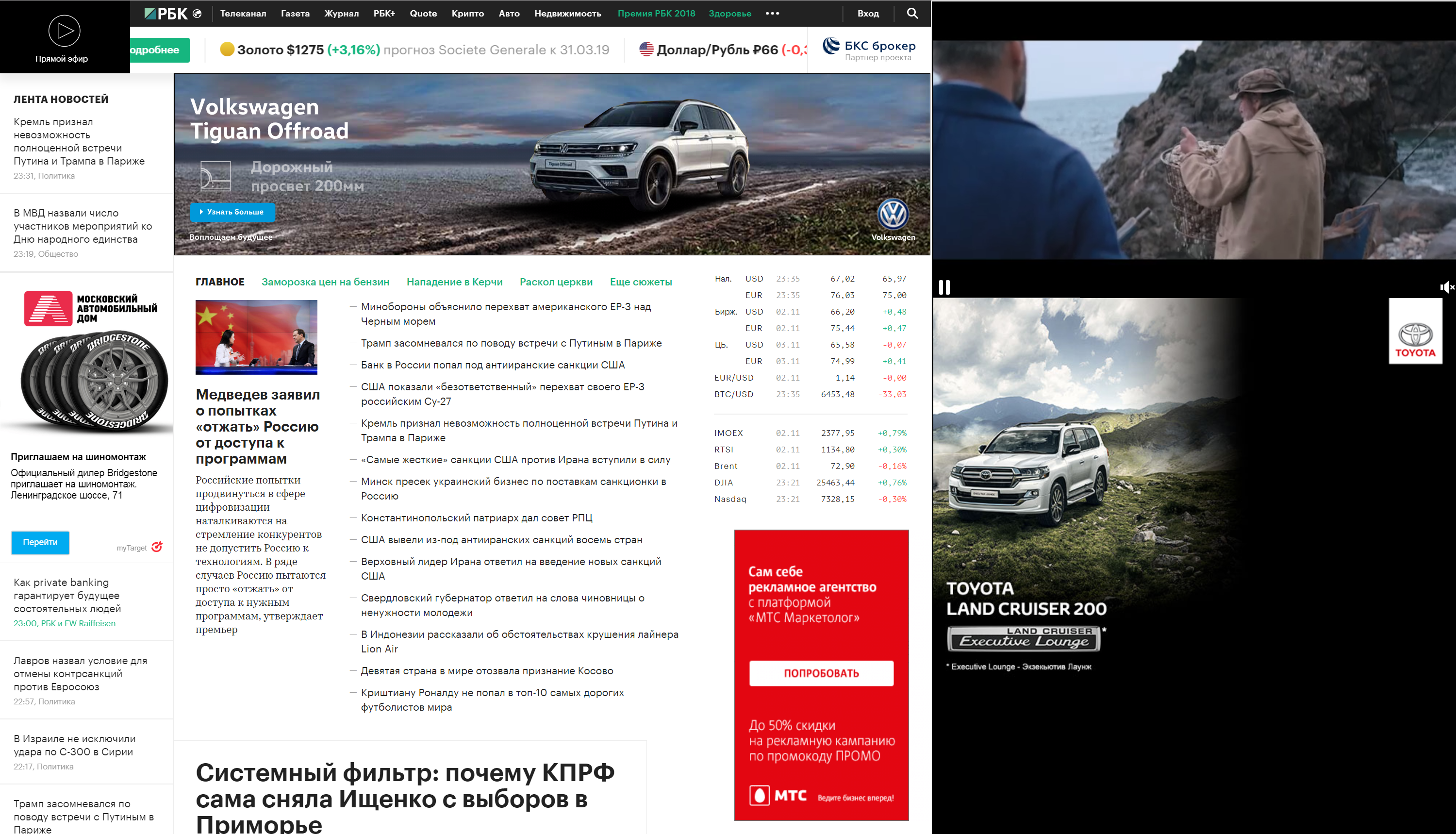The image size is (1456, 834).
Task: Click the EUR/USD quote row
Action: pos(810,378)
